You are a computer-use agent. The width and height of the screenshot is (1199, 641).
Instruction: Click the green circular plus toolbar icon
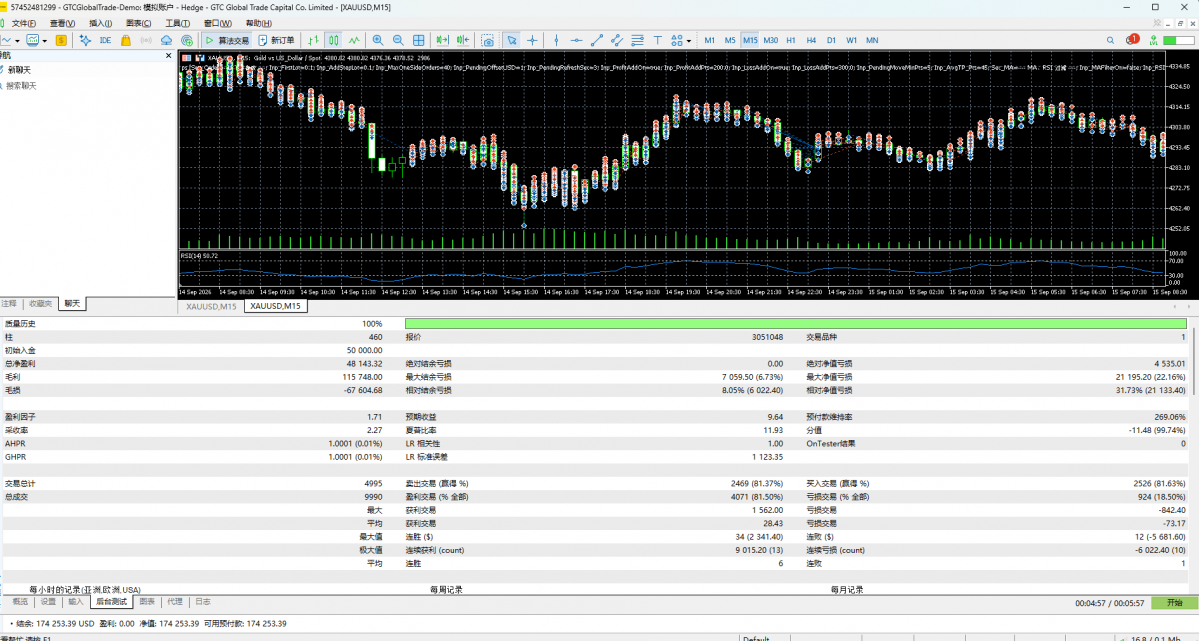pos(187,40)
